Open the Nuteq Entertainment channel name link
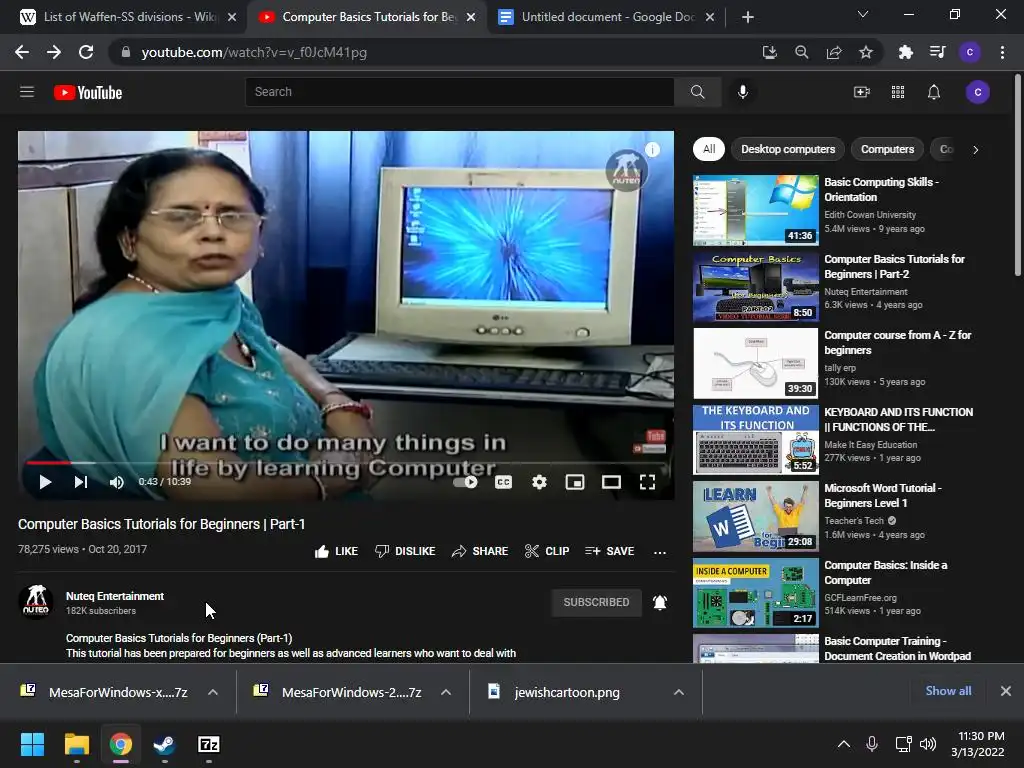The height and width of the screenshot is (768, 1024). coord(115,596)
